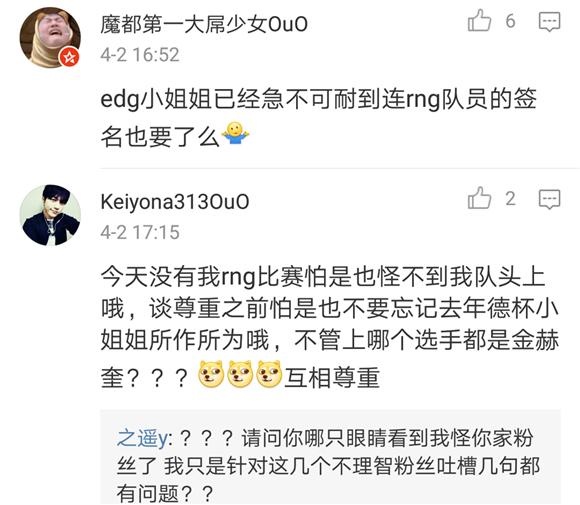This screenshot has height=505, width=580.
Task: Like the comment by Keiyona313OuO
Action: click(x=479, y=198)
